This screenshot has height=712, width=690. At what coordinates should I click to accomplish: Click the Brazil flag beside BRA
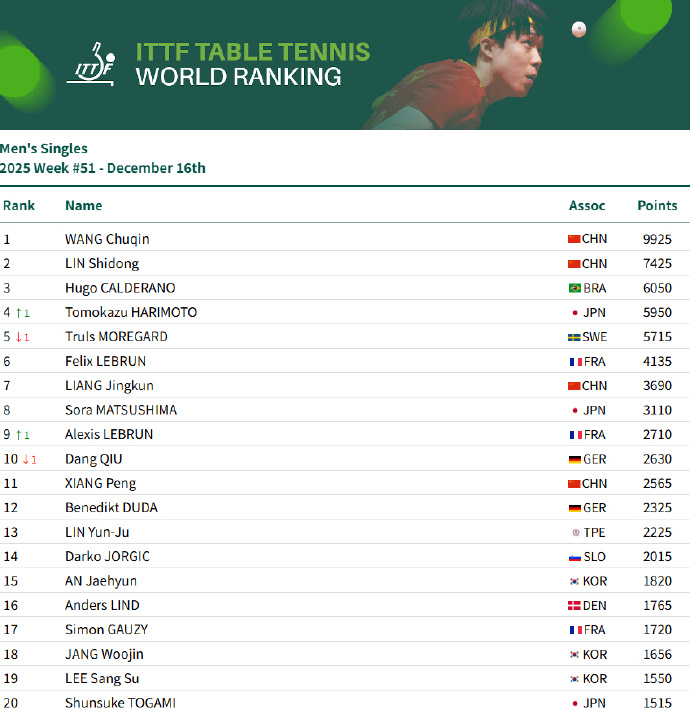pos(574,288)
